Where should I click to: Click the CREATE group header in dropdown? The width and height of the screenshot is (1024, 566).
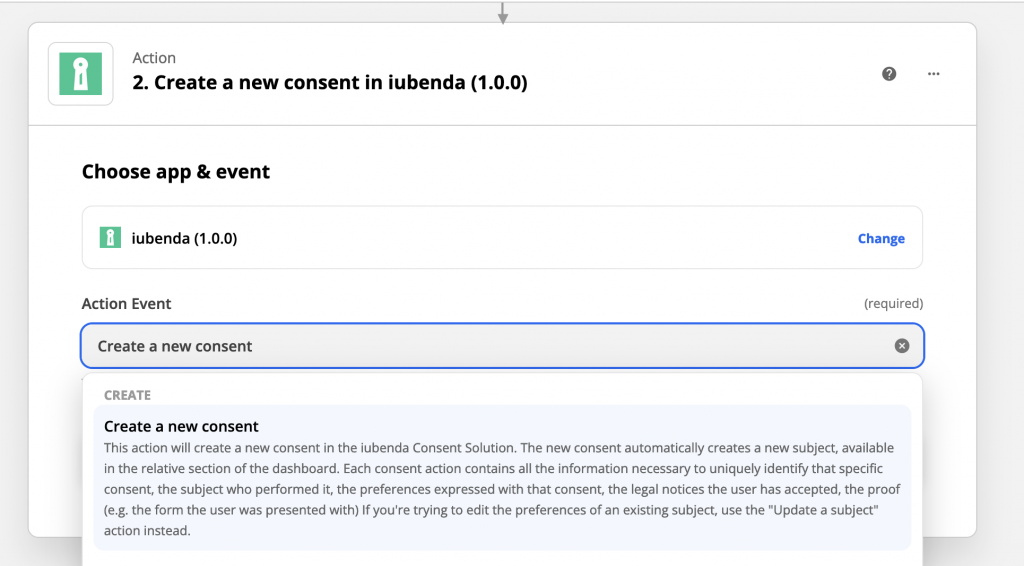127,395
